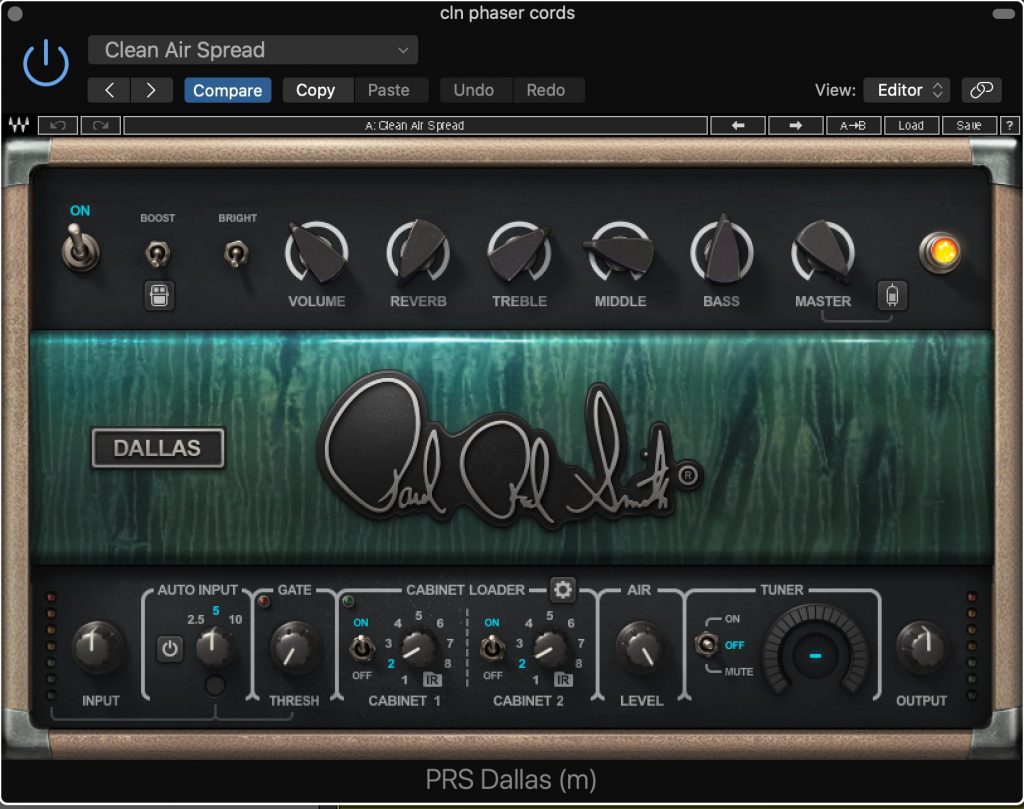Click the Gate red indicator LED

(x=264, y=601)
